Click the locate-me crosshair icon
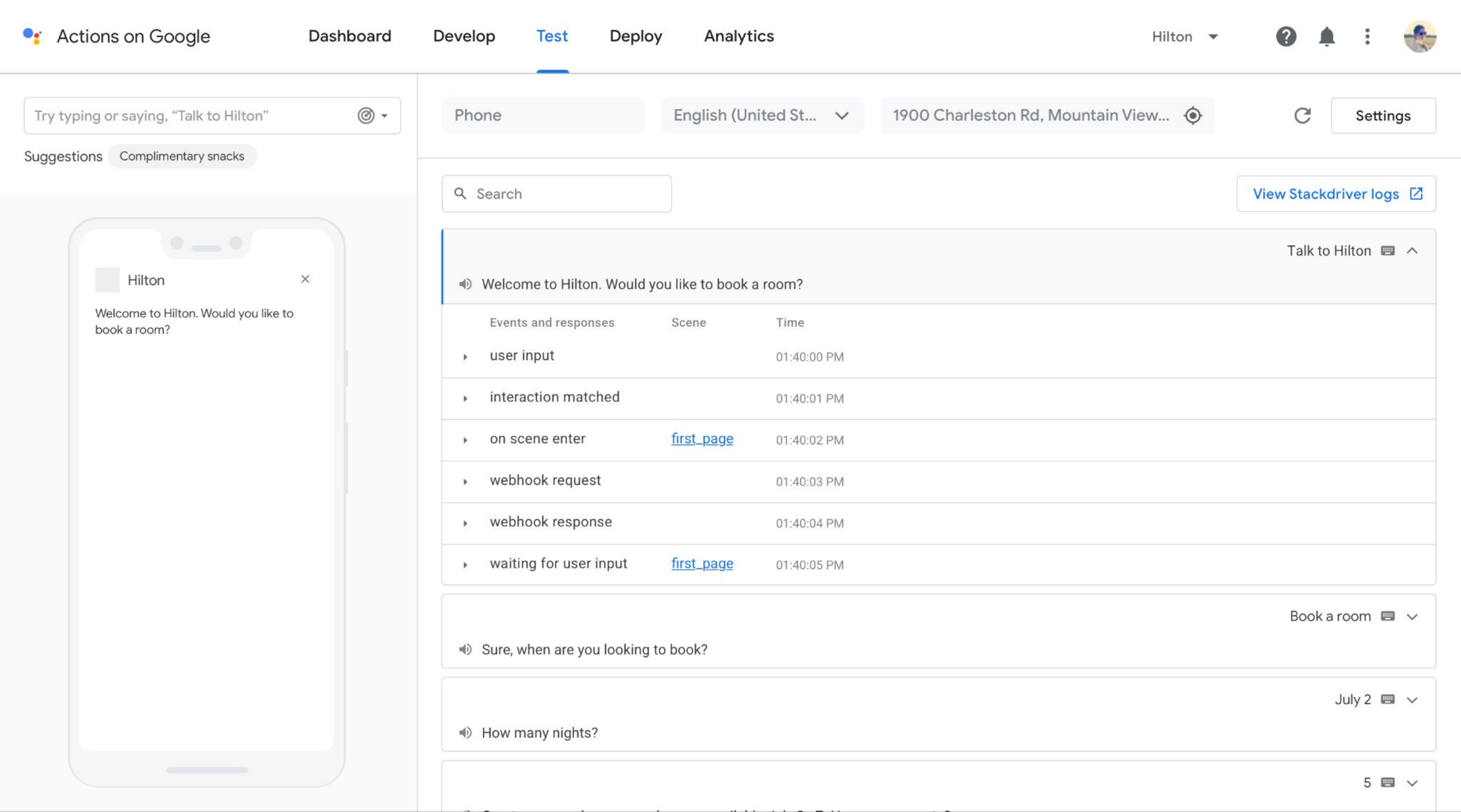 [x=1193, y=116]
